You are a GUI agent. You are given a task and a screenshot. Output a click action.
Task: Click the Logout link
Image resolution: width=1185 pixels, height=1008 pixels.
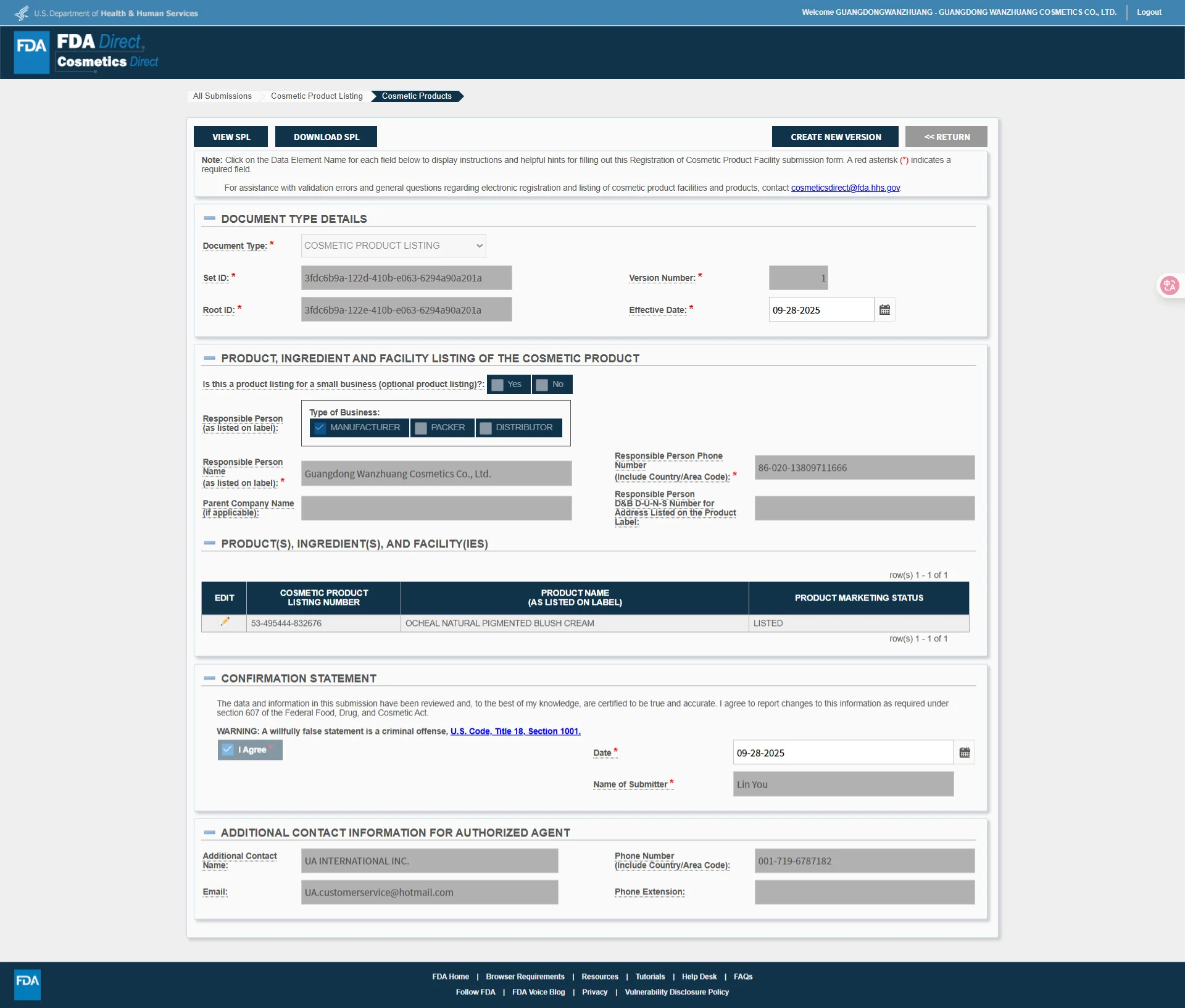coord(1149,12)
